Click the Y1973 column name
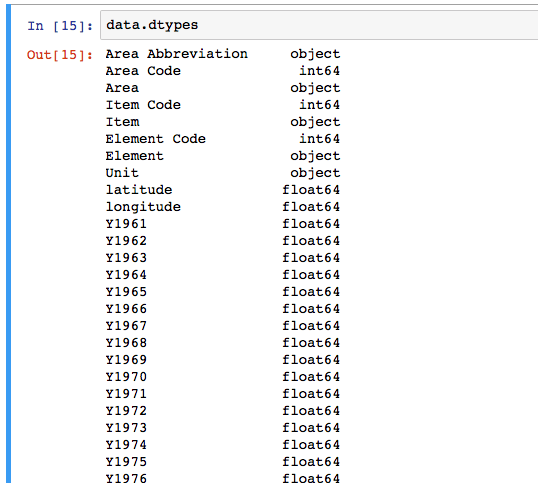The height and width of the screenshot is (483, 538). tap(126, 428)
